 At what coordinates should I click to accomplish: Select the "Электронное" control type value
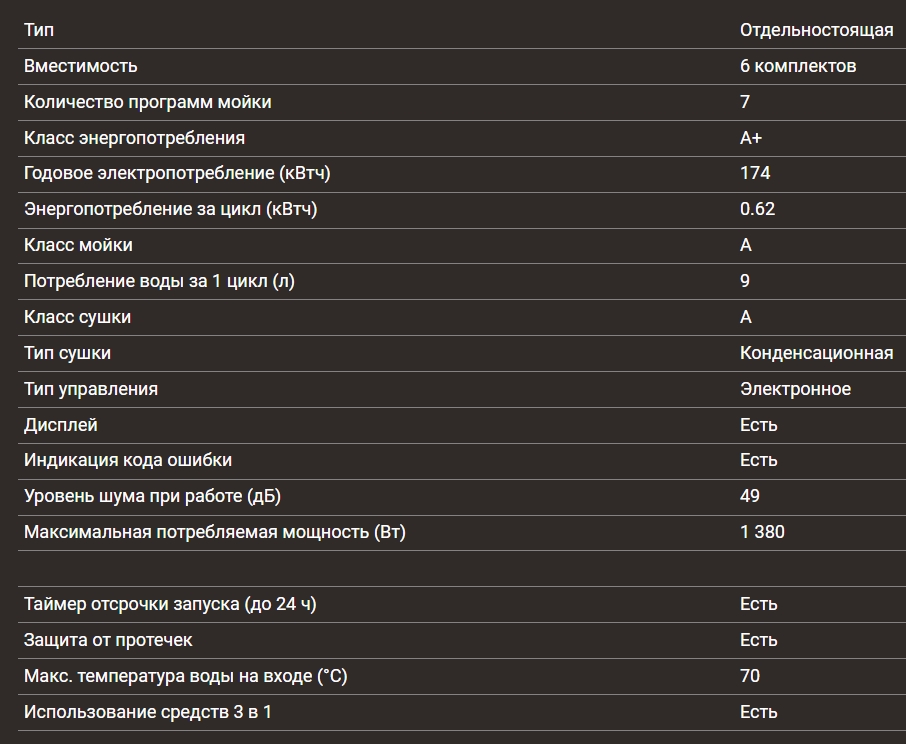[795, 389]
